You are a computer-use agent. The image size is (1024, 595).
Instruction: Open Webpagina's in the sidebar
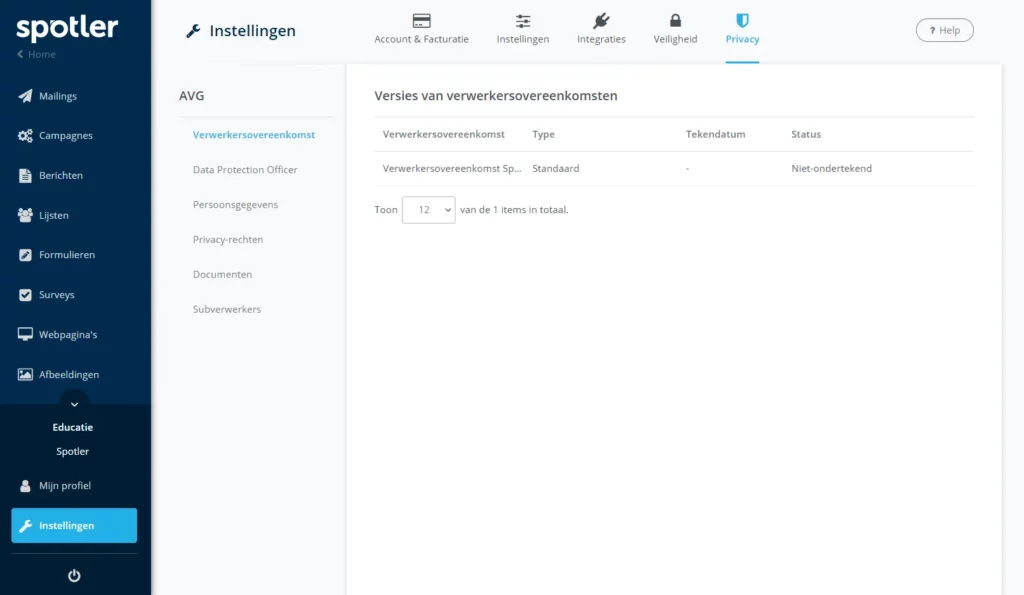tap(24, 334)
